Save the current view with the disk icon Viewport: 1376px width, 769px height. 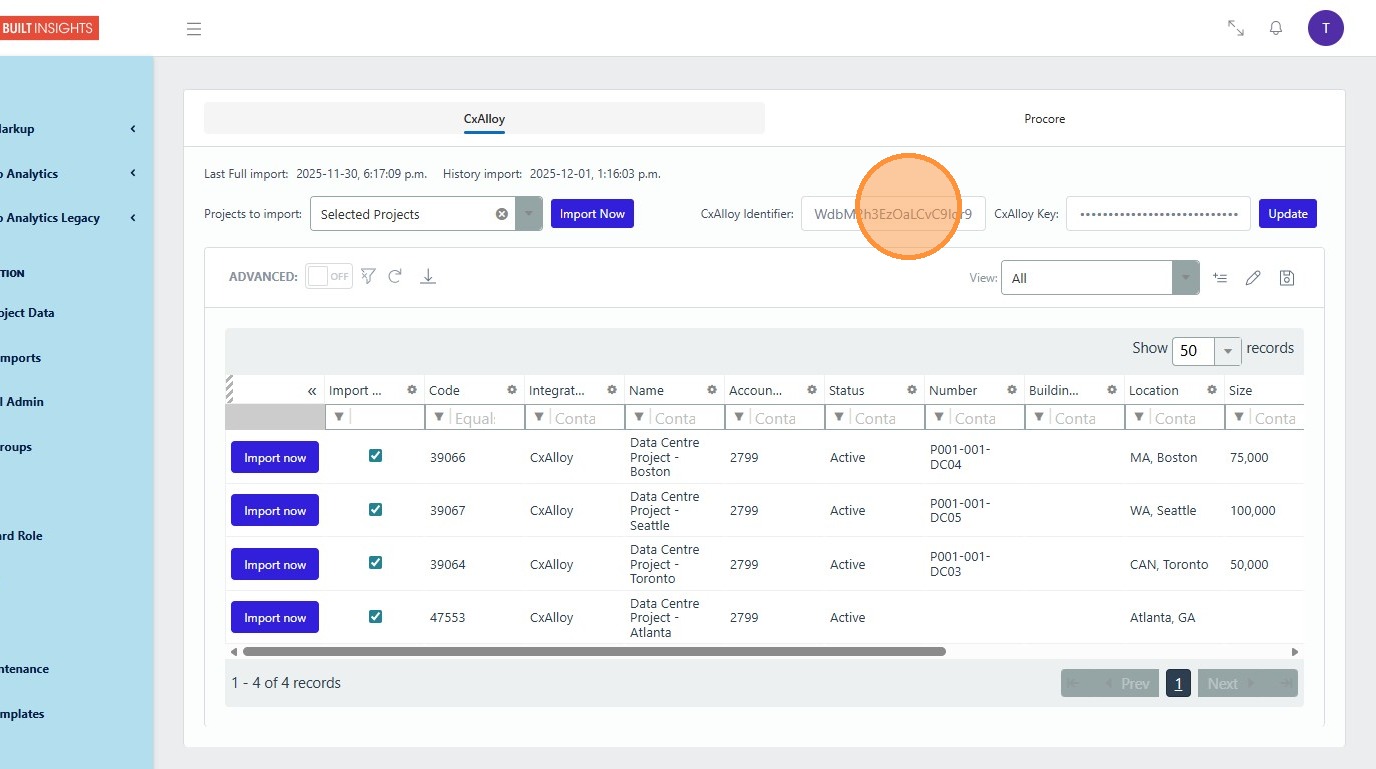pos(1287,278)
